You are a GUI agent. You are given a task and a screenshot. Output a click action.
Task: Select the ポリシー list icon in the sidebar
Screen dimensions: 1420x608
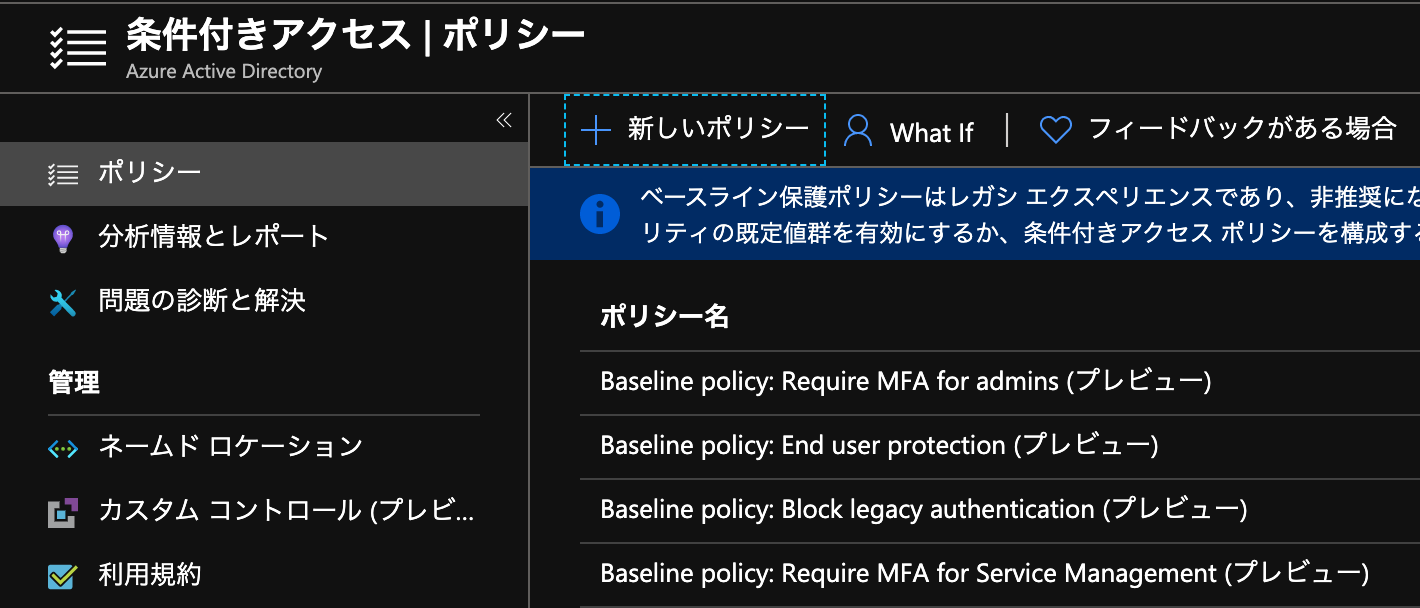(64, 172)
